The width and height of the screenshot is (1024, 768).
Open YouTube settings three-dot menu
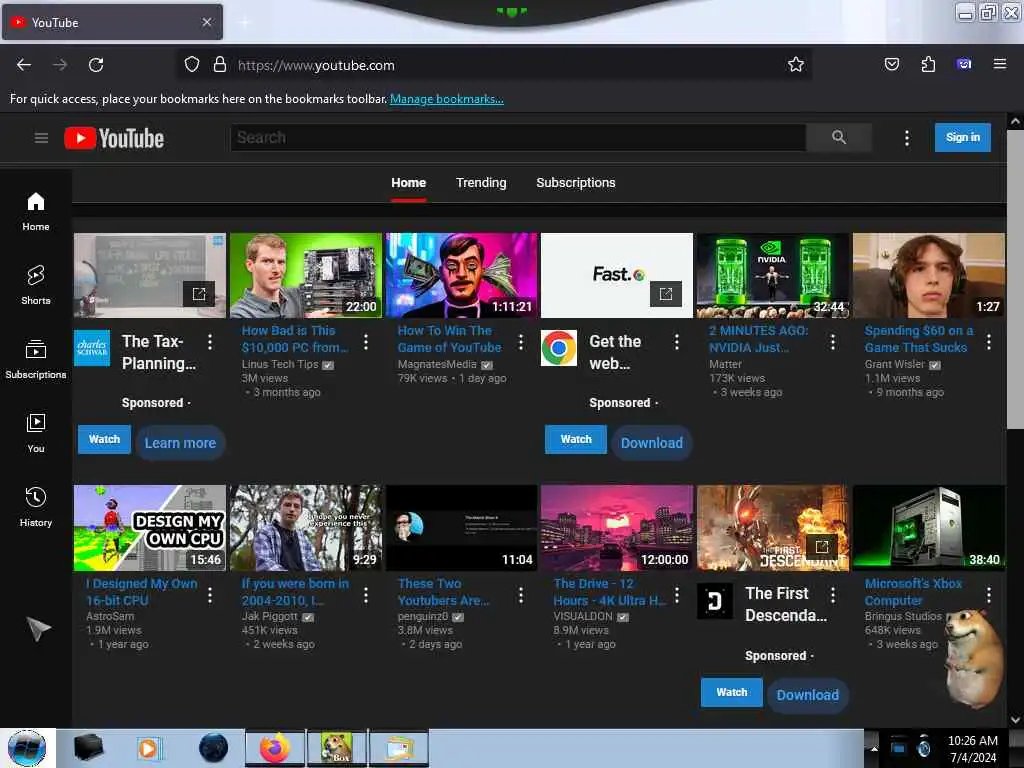click(x=906, y=138)
